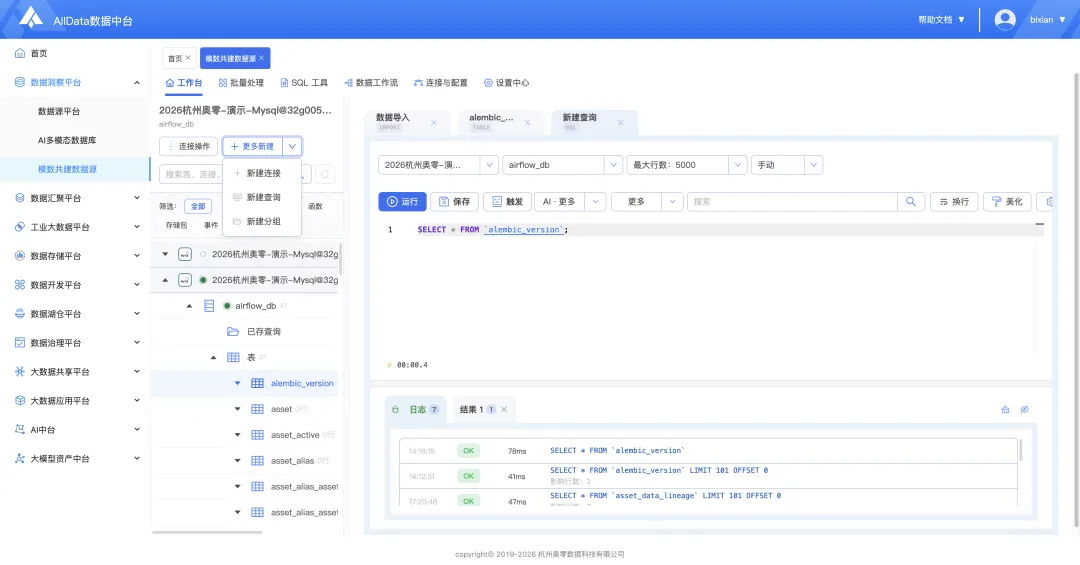Screen dimensions: 1080x565
Task: Select the 函数 filter chip
Action: (315, 206)
